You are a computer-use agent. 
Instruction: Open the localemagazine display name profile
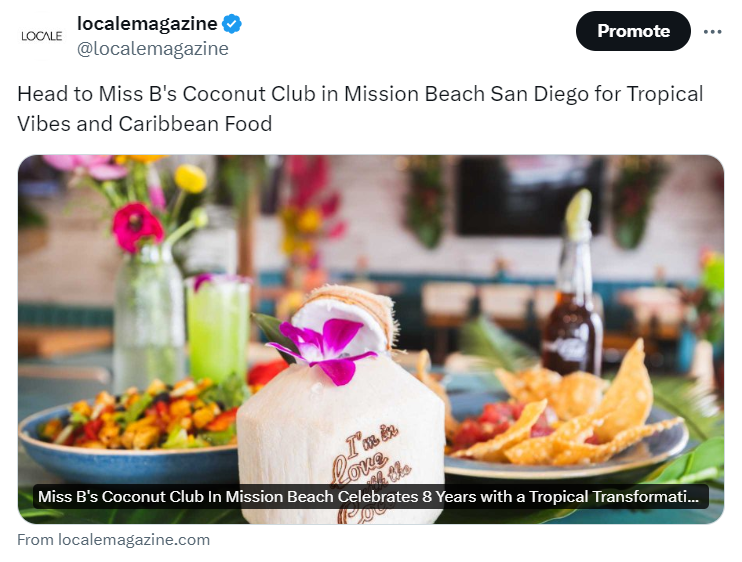pos(147,23)
